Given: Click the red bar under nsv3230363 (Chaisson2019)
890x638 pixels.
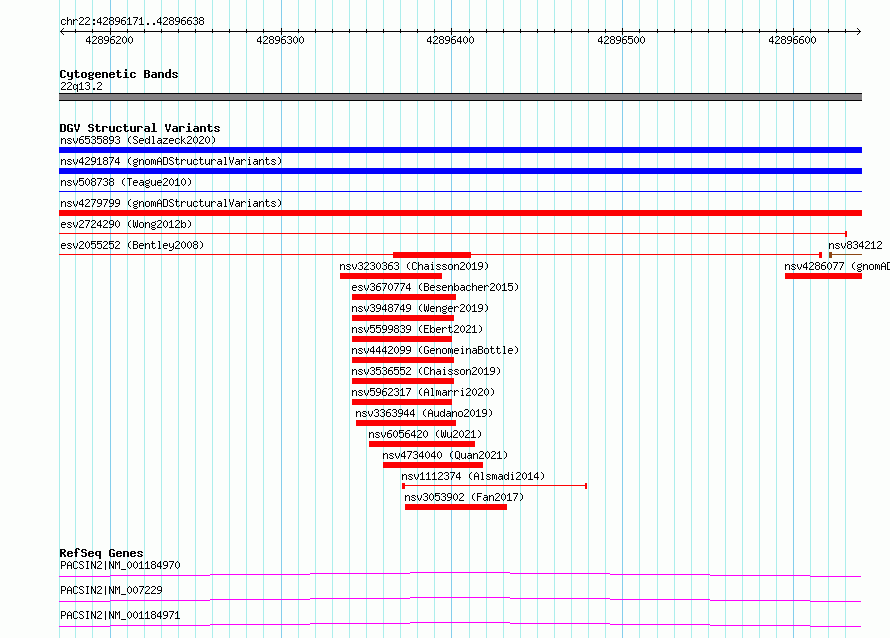Looking at the screenshot, I should click(x=391, y=276).
